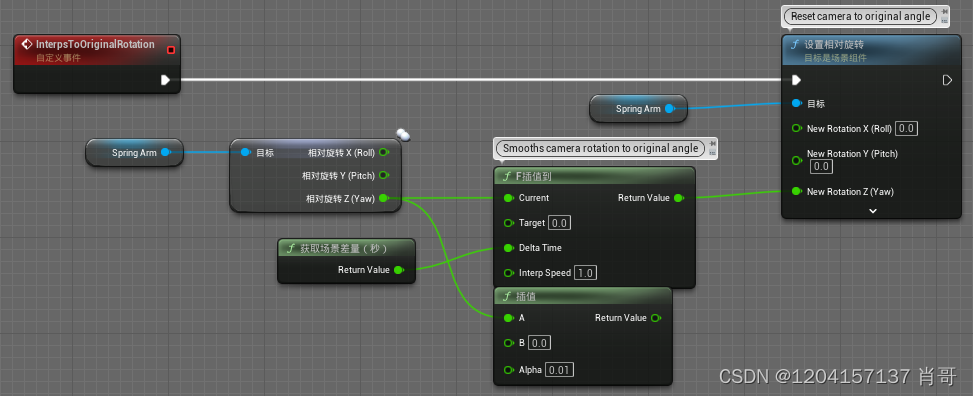Screen dimensions: 973x396
Task: Click the comment bubble icon above the break node
Action: click(x=403, y=134)
